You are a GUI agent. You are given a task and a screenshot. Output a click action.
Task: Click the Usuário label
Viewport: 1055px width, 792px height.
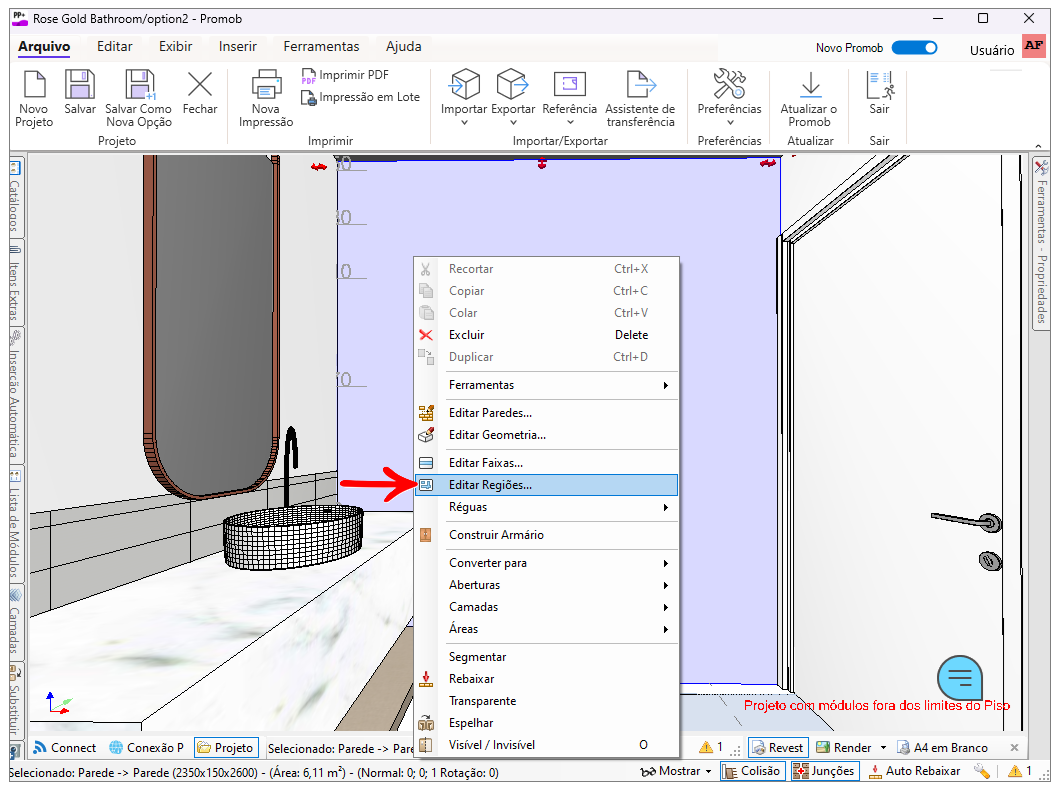992,50
